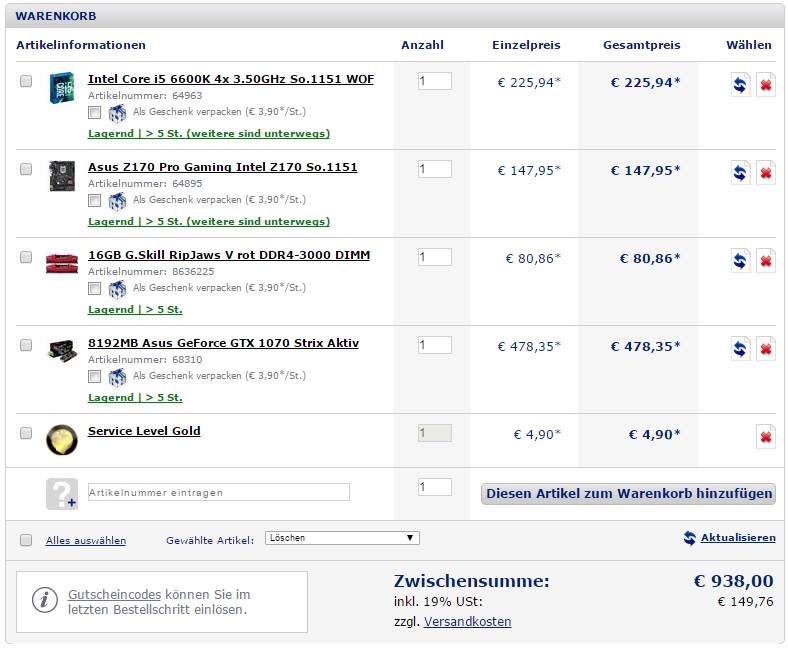The height and width of the screenshot is (648, 788).
Task: Click the gift wrap icon for GTX 1070
Action: tap(117, 377)
